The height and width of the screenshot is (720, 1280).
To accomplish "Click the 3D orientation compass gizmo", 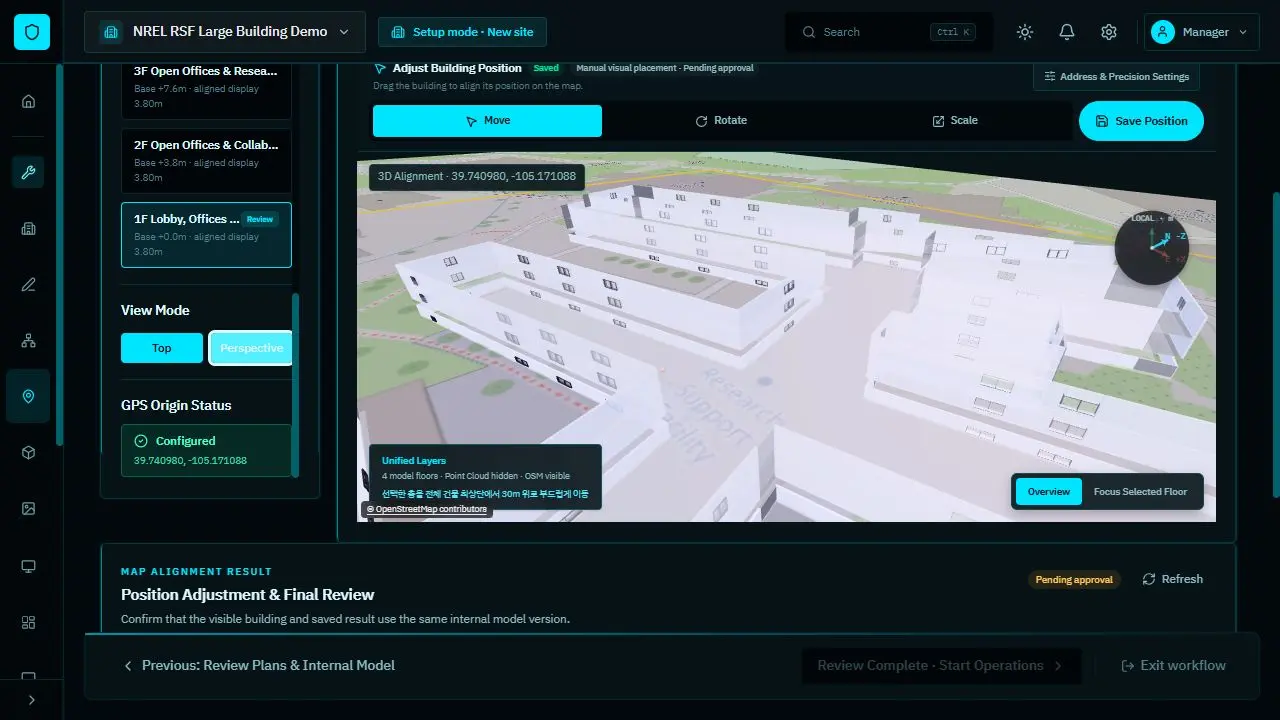I will click(x=1152, y=247).
